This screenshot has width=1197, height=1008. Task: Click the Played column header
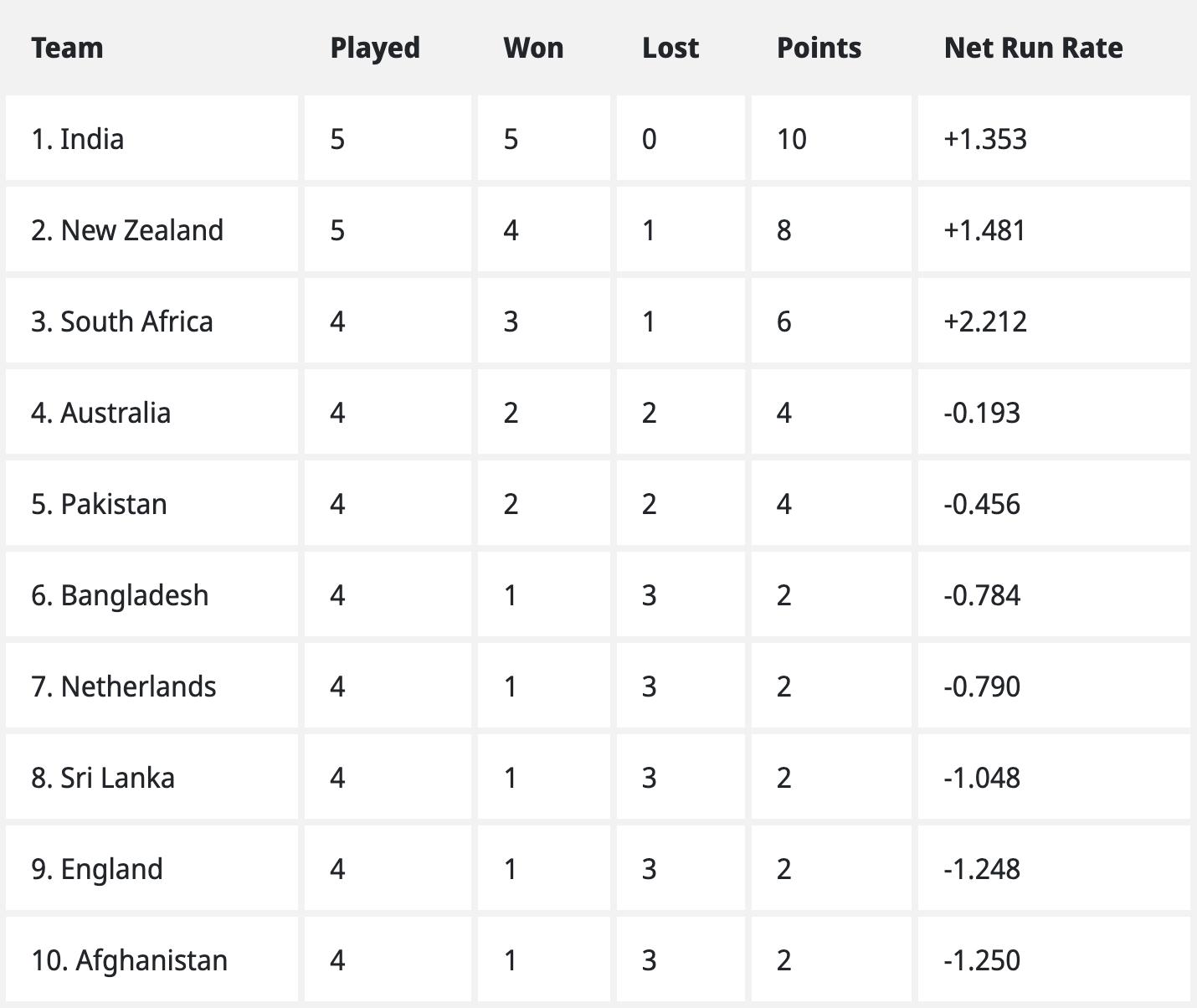pos(375,48)
